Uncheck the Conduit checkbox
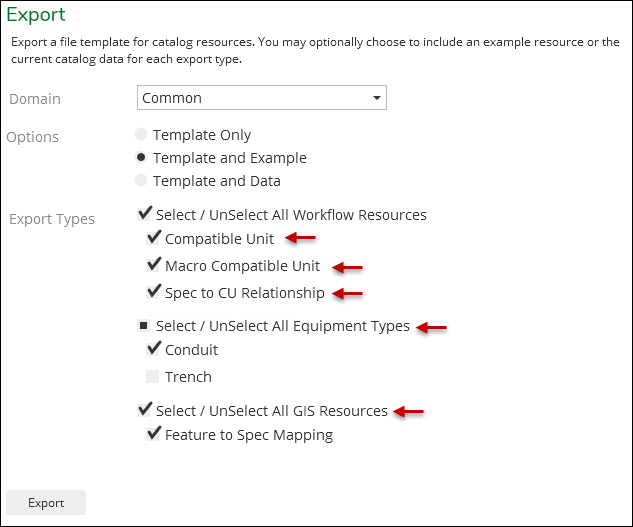This screenshot has height=527, width=633. tap(153, 349)
